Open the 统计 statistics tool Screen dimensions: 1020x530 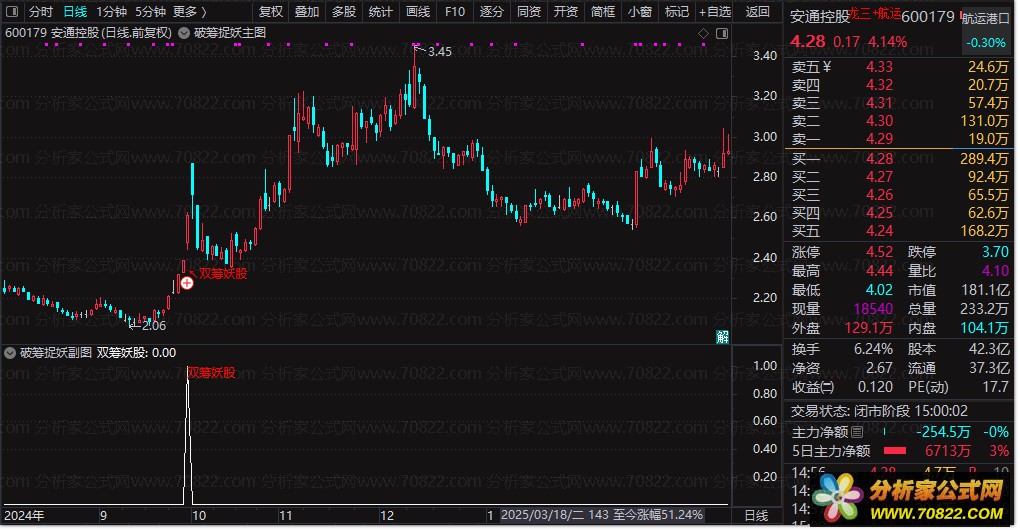381,12
